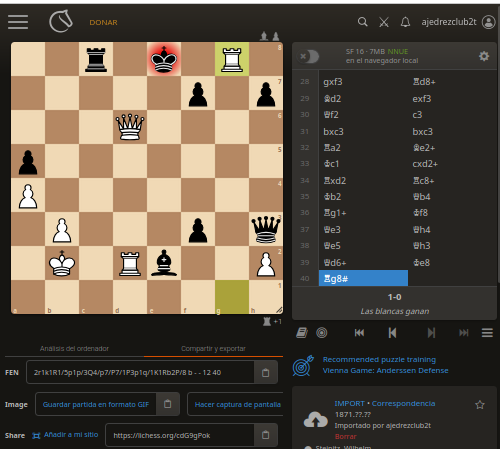This screenshot has height=449, width=500.
Task: Open the practice target icon
Action: (x=322, y=333)
